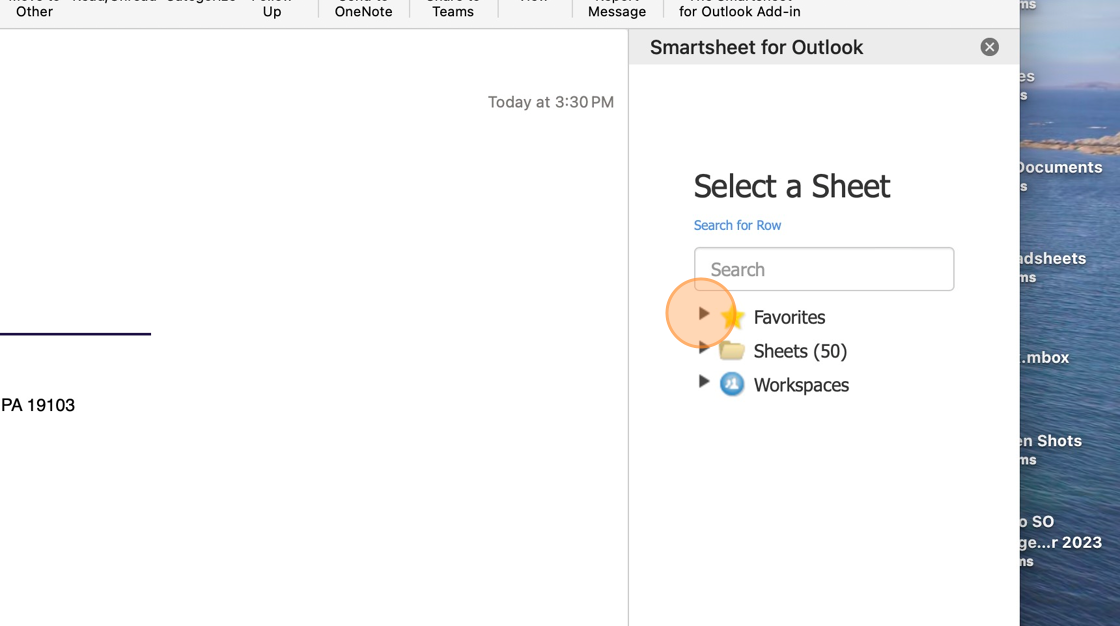Expand the Sheets (50) folder arrow
1120x626 pixels.
704,347
